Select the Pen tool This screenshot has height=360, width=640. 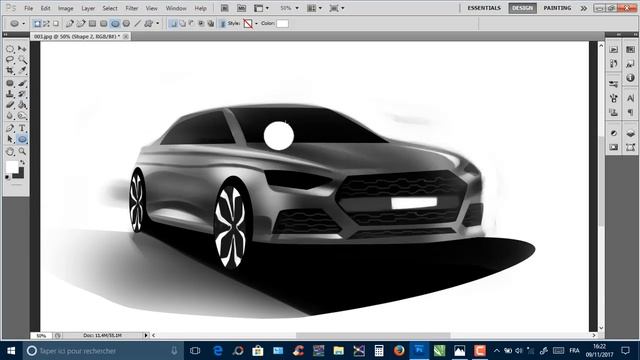tap(10, 128)
